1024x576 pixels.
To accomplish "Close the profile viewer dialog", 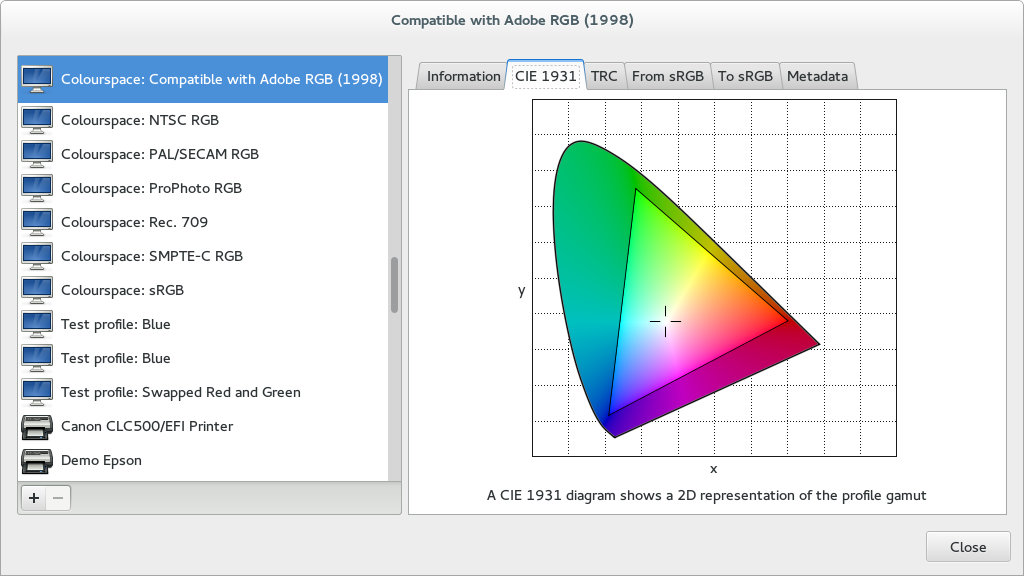I will pos(967,547).
